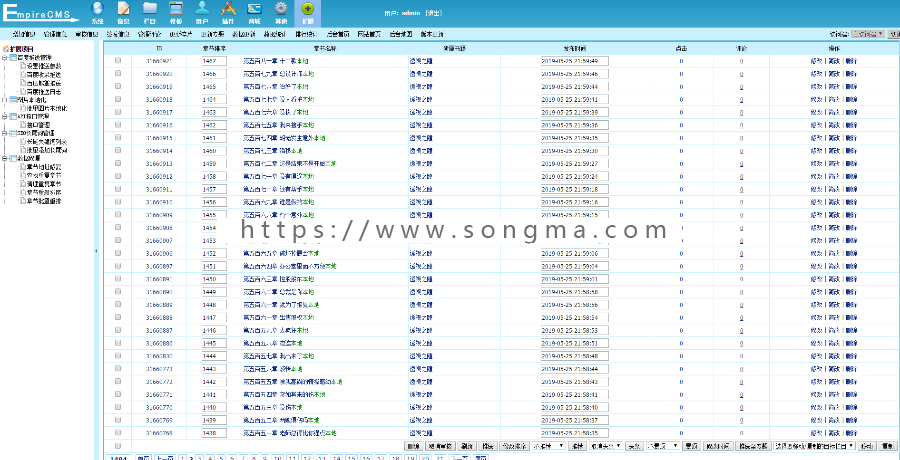Open the 模板 window icon
This screenshot has width=900, height=460.
click(176, 9)
